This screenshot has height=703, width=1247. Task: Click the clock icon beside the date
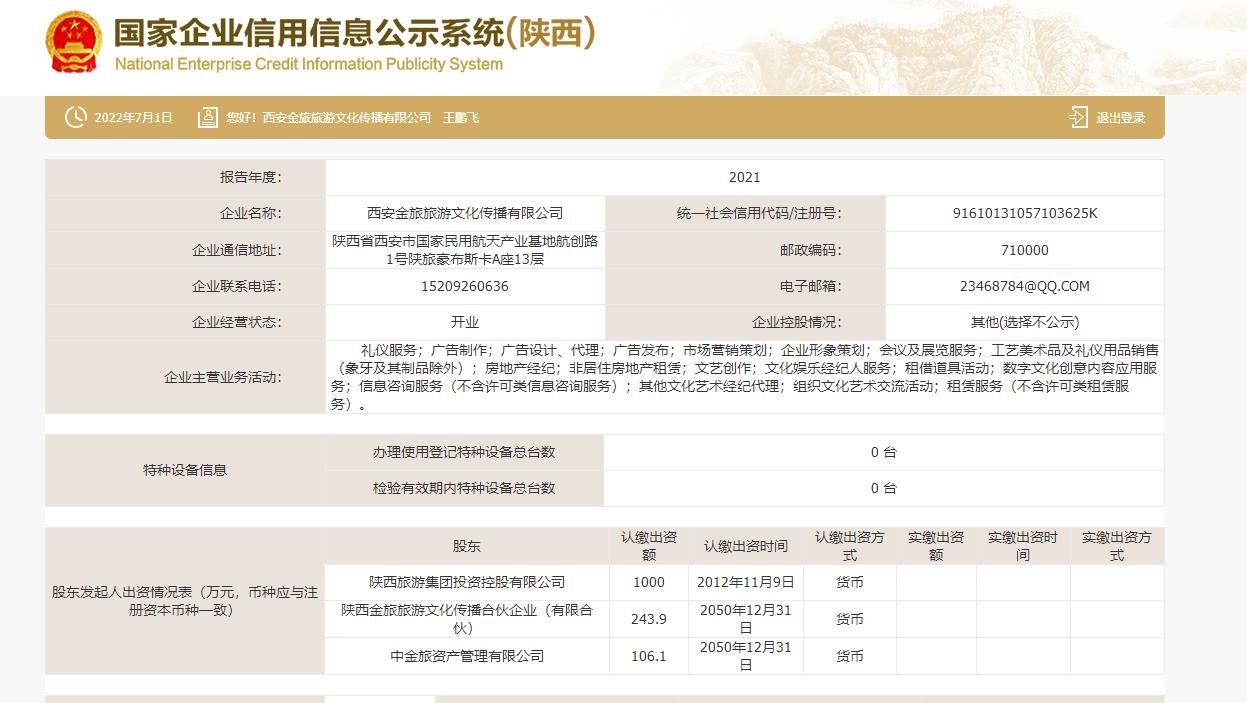pos(75,117)
